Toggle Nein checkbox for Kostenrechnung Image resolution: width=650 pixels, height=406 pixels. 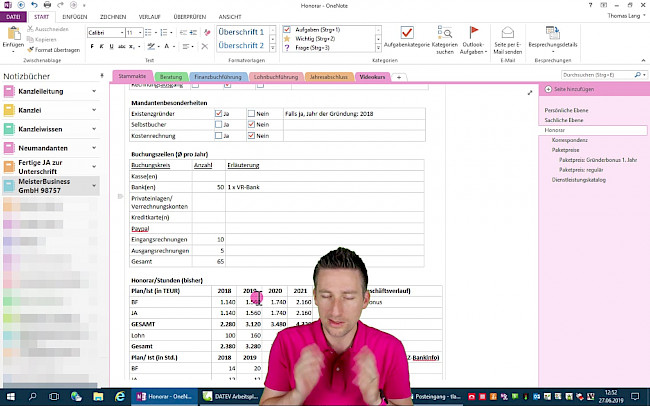click(x=251, y=133)
